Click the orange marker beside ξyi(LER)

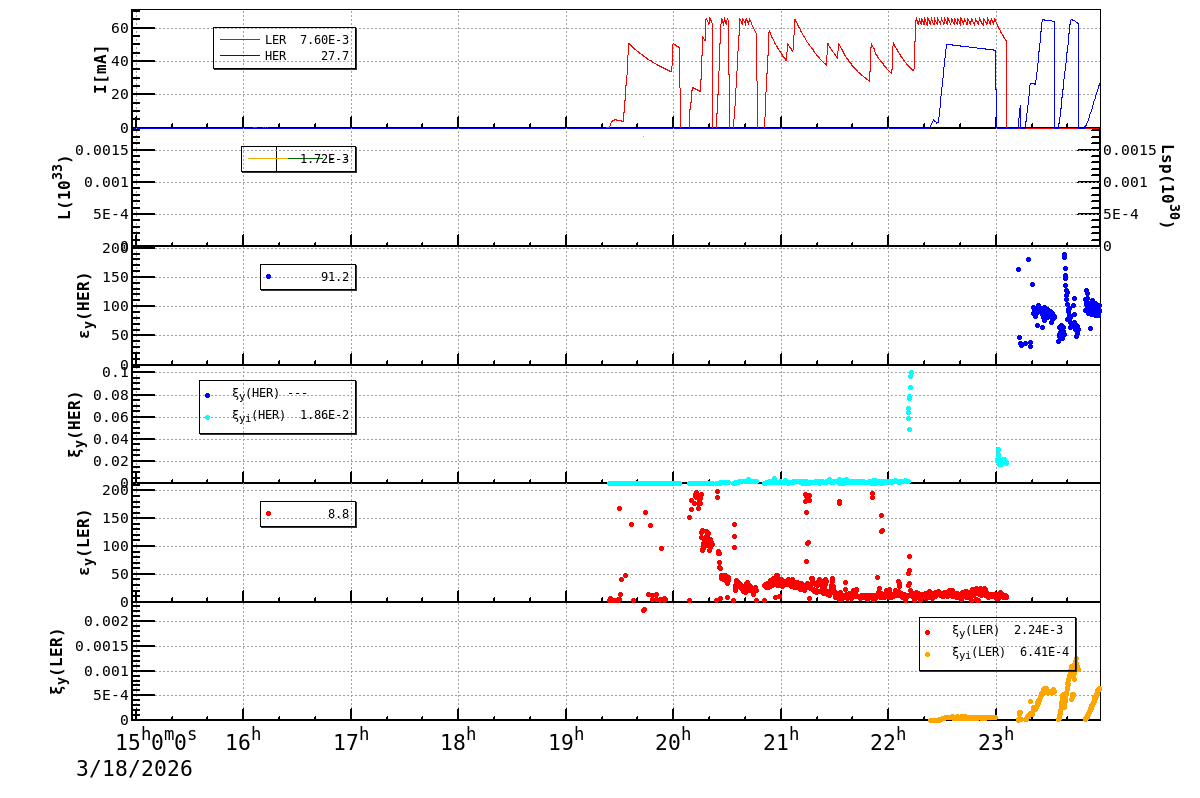927,654
